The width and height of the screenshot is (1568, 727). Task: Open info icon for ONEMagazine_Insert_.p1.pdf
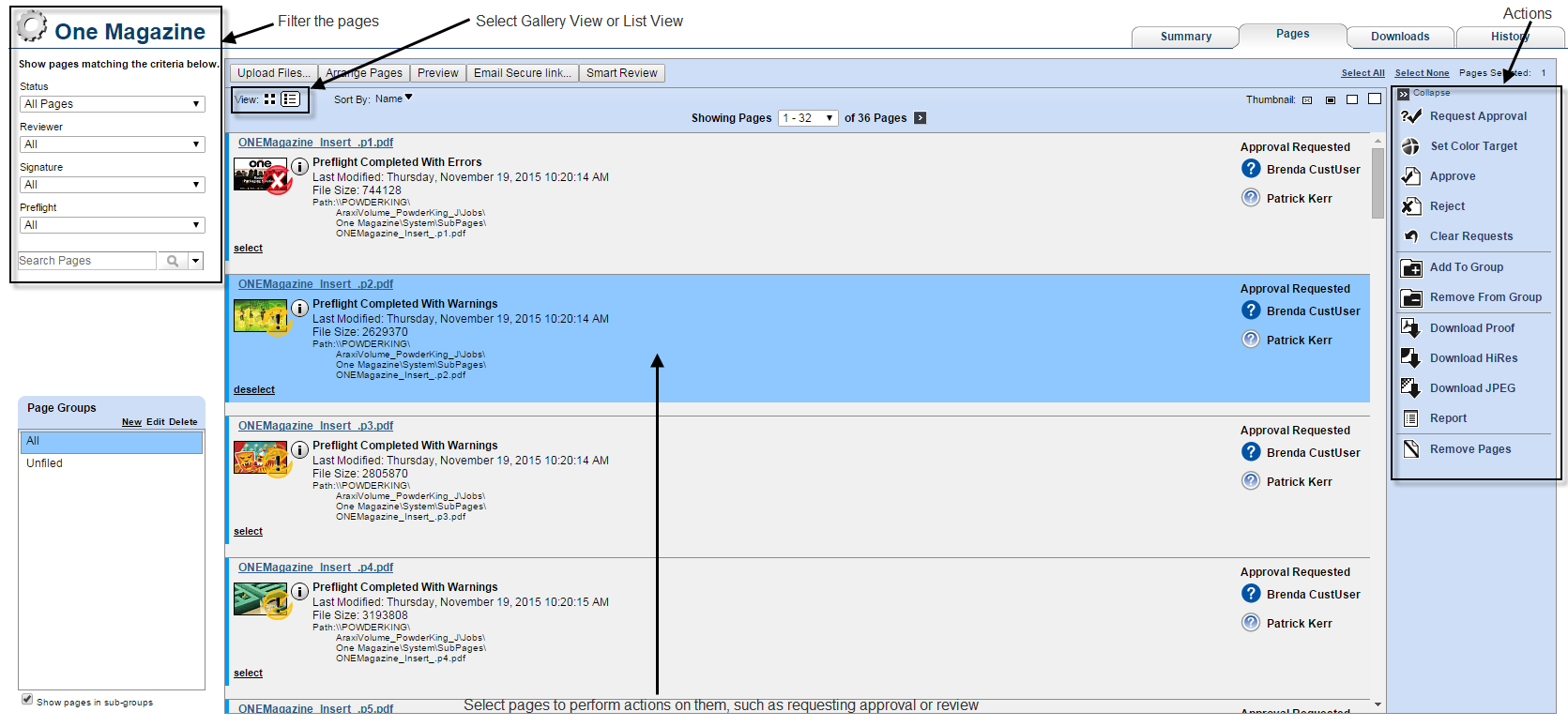[x=299, y=167]
